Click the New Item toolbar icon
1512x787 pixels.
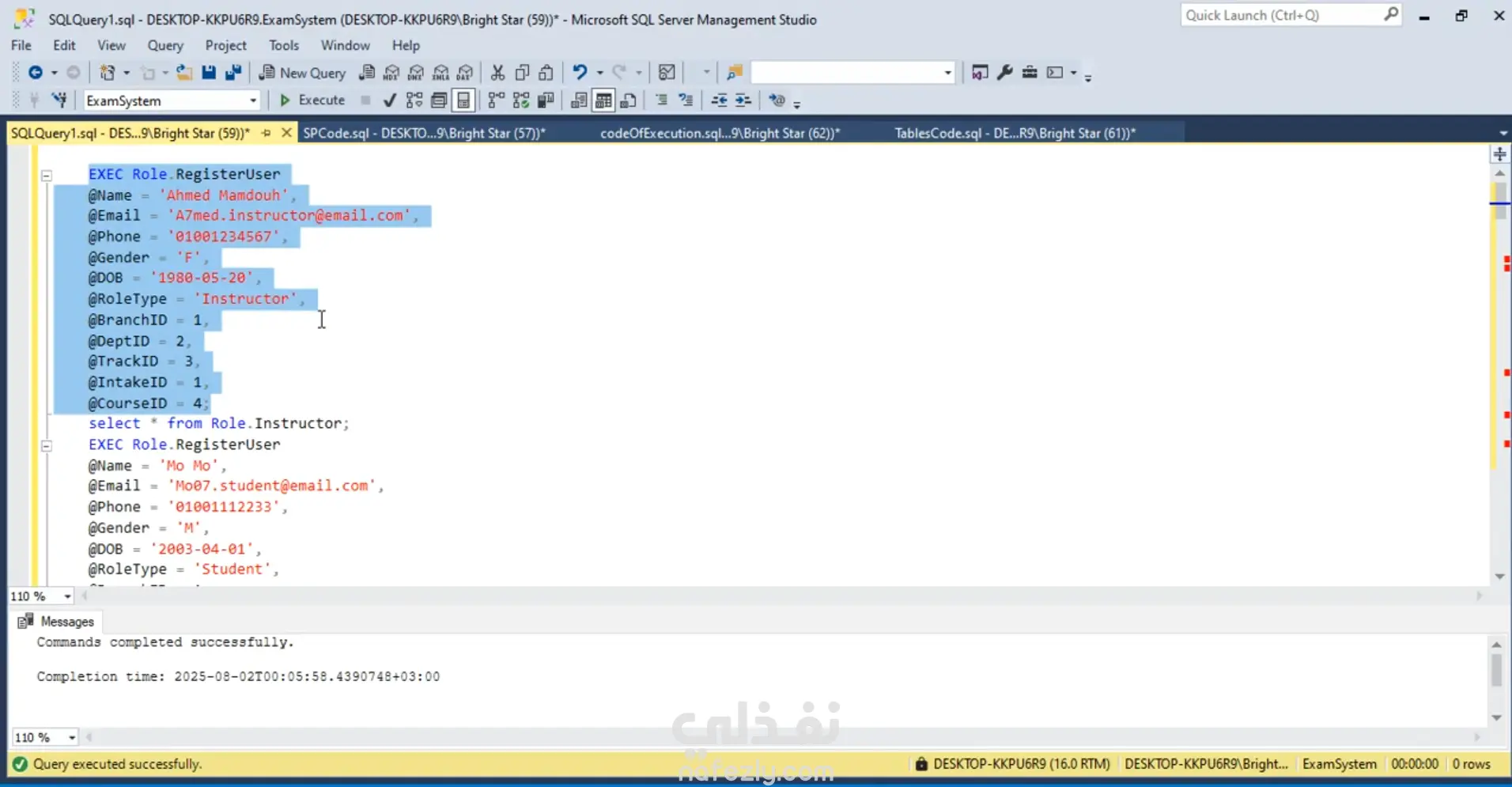click(x=107, y=73)
